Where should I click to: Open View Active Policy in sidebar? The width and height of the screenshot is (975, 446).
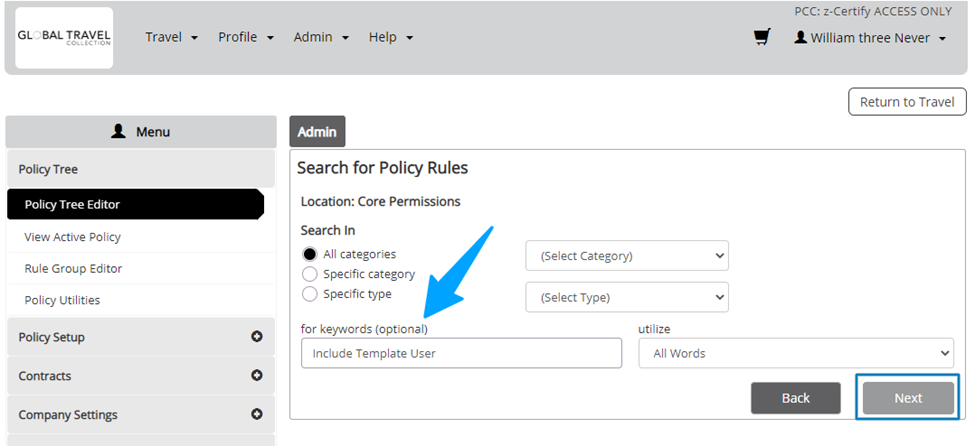tap(73, 237)
